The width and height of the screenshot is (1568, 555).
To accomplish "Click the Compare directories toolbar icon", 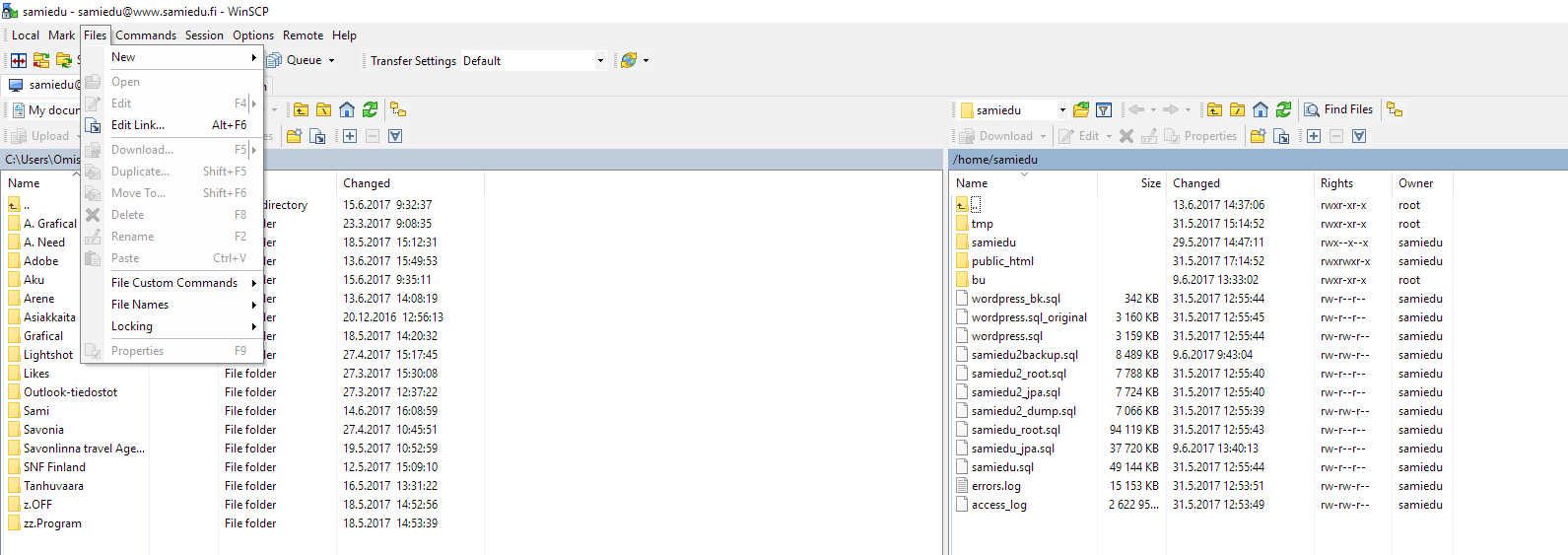I will point(19,60).
